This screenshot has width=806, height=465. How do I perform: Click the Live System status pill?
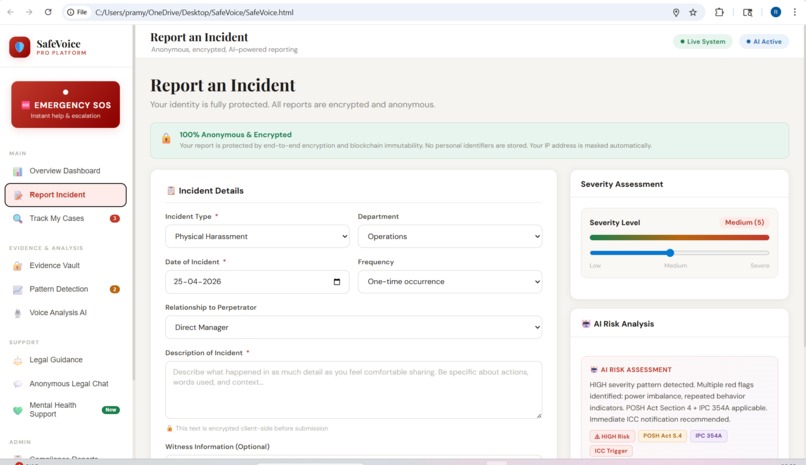(x=703, y=42)
